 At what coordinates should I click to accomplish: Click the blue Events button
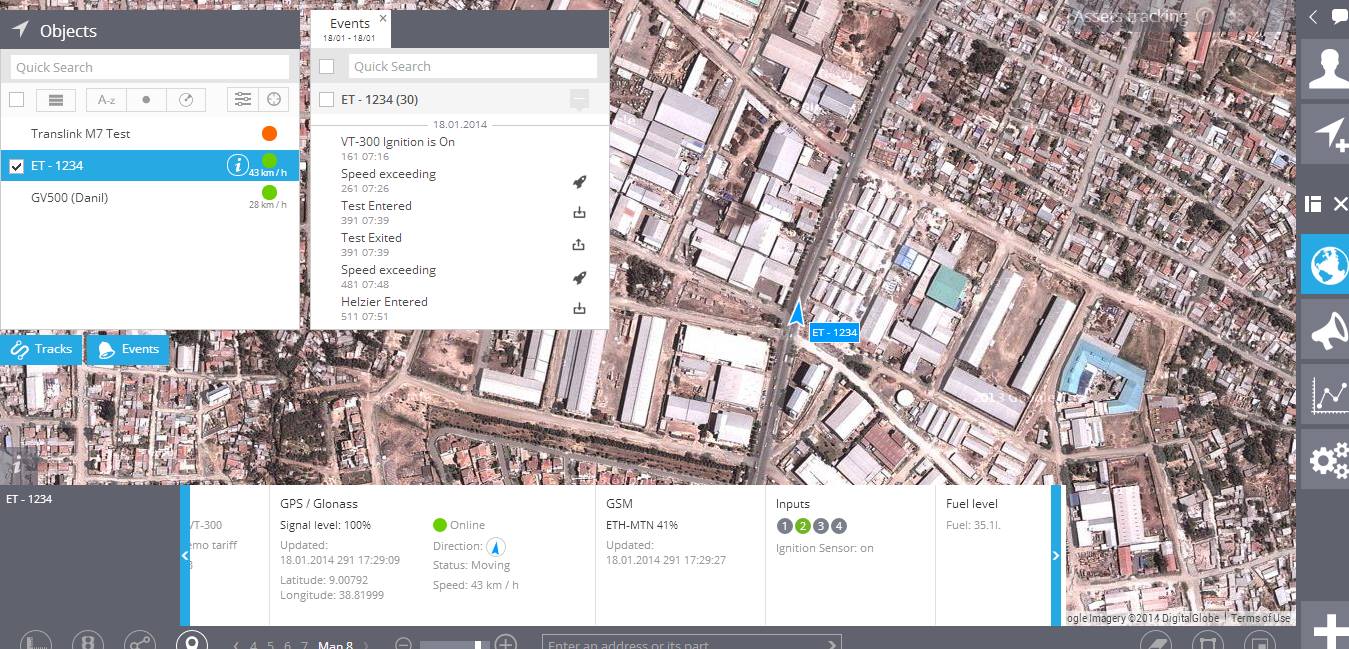coord(128,349)
